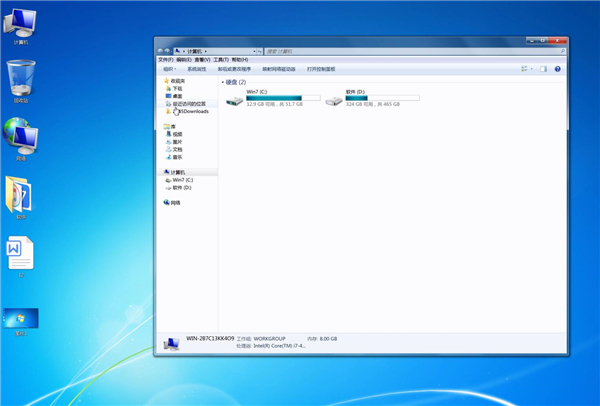This screenshot has height=406, width=600.
Task: Open the address bar history dropdown
Action: pos(254,51)
